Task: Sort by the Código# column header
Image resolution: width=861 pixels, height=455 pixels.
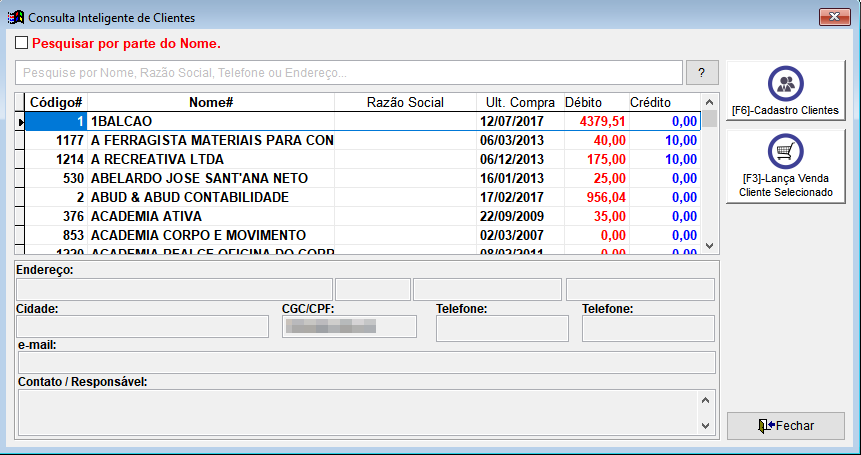Action: point(56,102)
